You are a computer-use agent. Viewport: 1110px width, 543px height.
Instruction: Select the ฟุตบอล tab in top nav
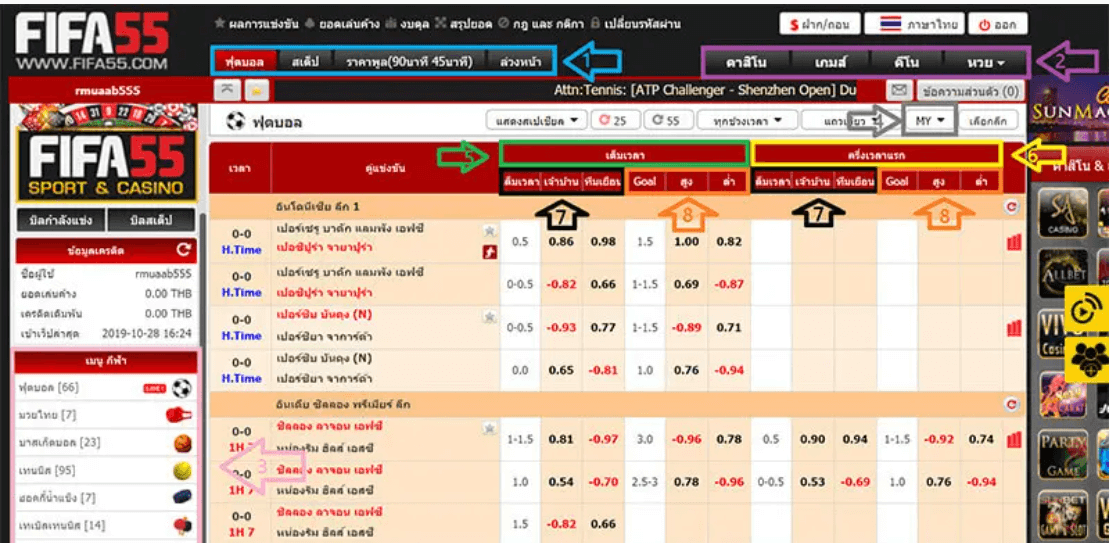pyautogui.click(x=244, y=62)
